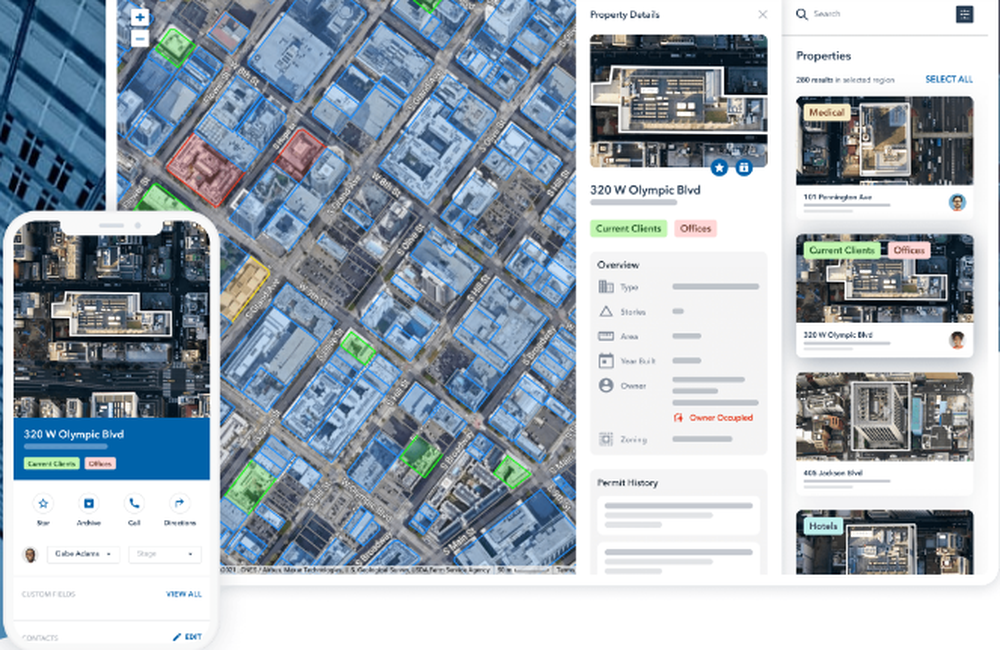
Task: Click Current Clients tag in Property Details
Action: point(628,228)
